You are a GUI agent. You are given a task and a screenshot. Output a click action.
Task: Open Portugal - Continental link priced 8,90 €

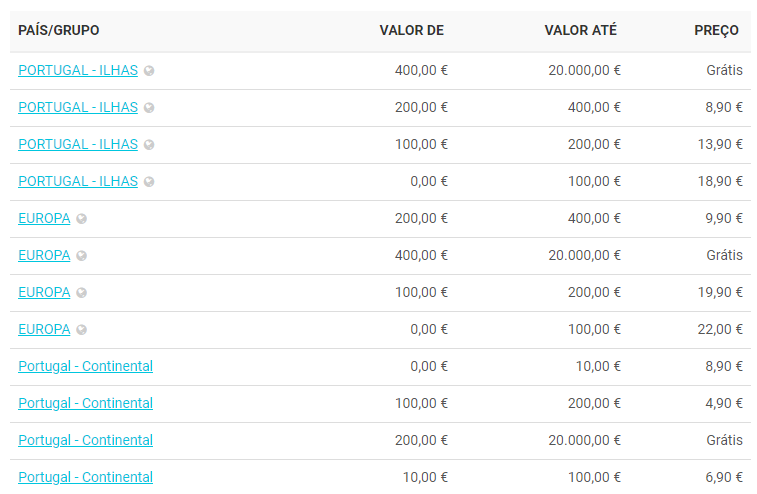click(x=85, y=366)
